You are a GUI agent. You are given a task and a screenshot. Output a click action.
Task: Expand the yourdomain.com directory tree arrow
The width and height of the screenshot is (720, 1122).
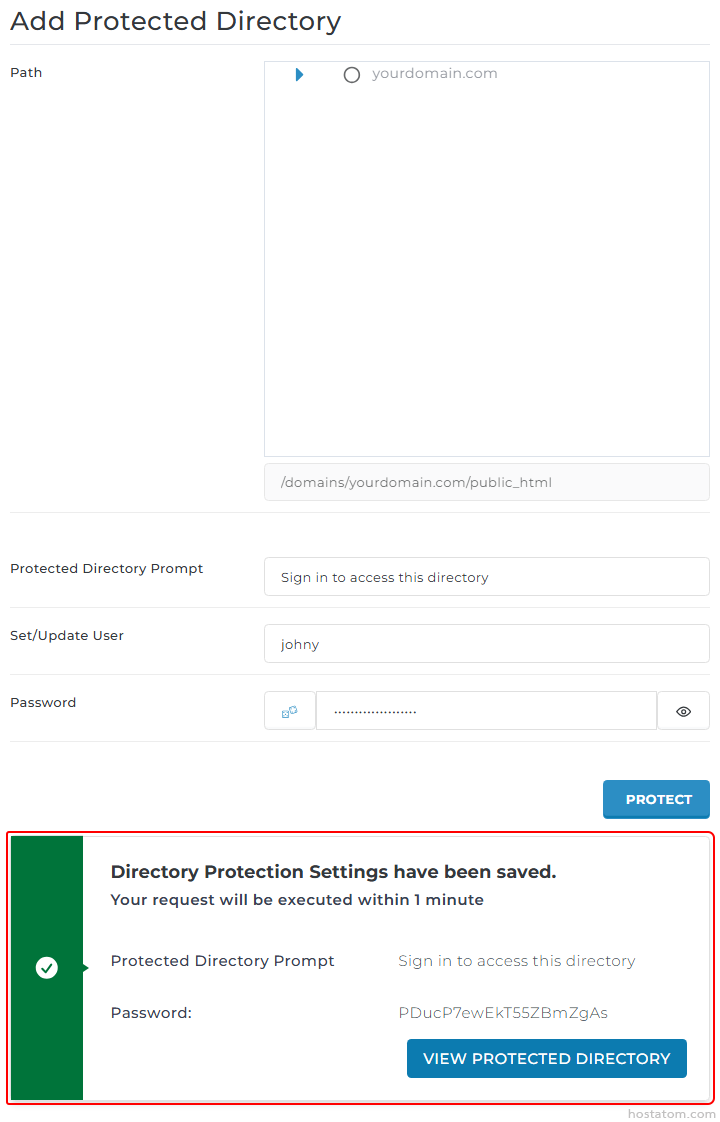(299, 75)
